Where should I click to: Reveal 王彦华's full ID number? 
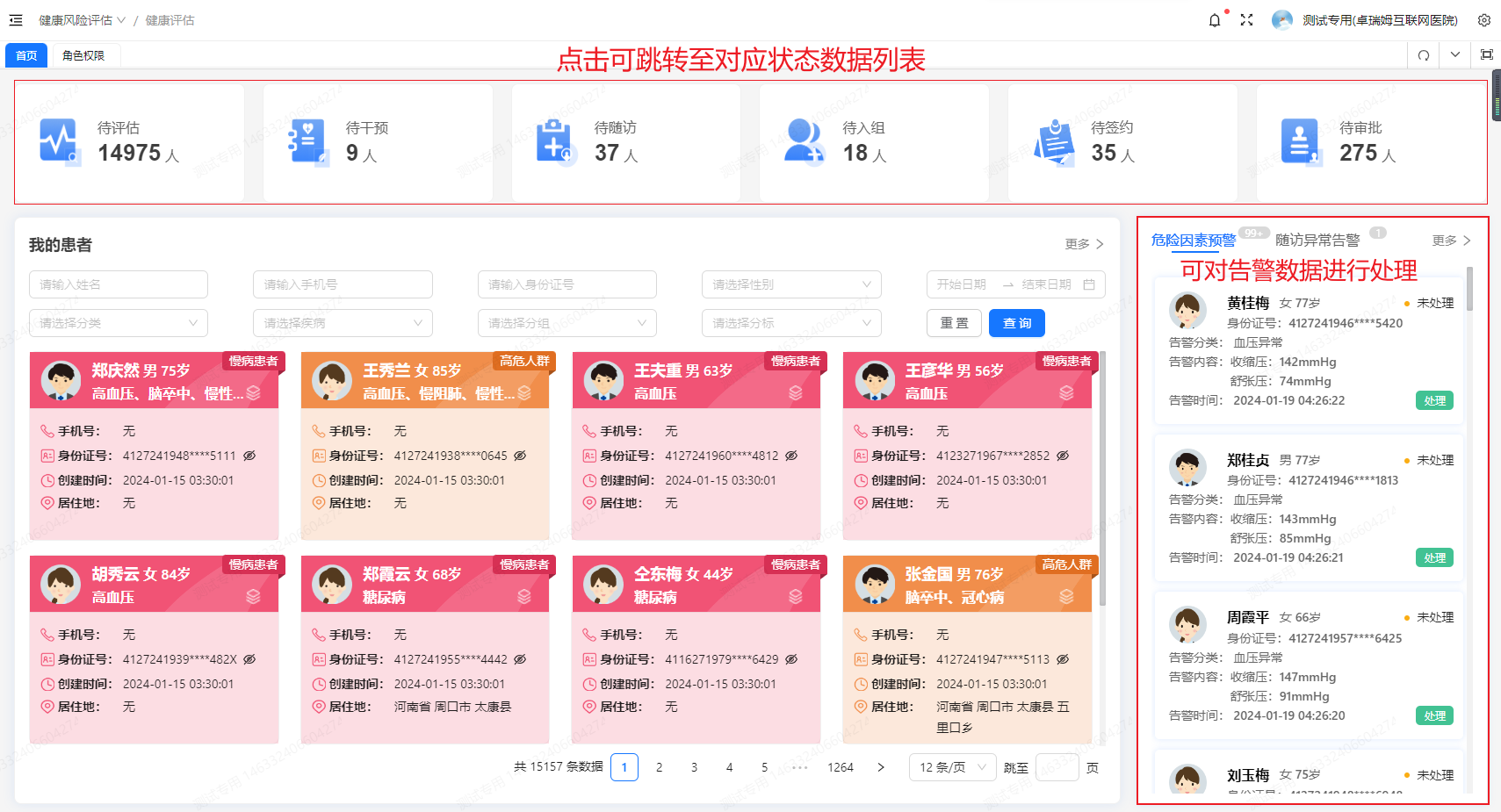coord(1063,456)
